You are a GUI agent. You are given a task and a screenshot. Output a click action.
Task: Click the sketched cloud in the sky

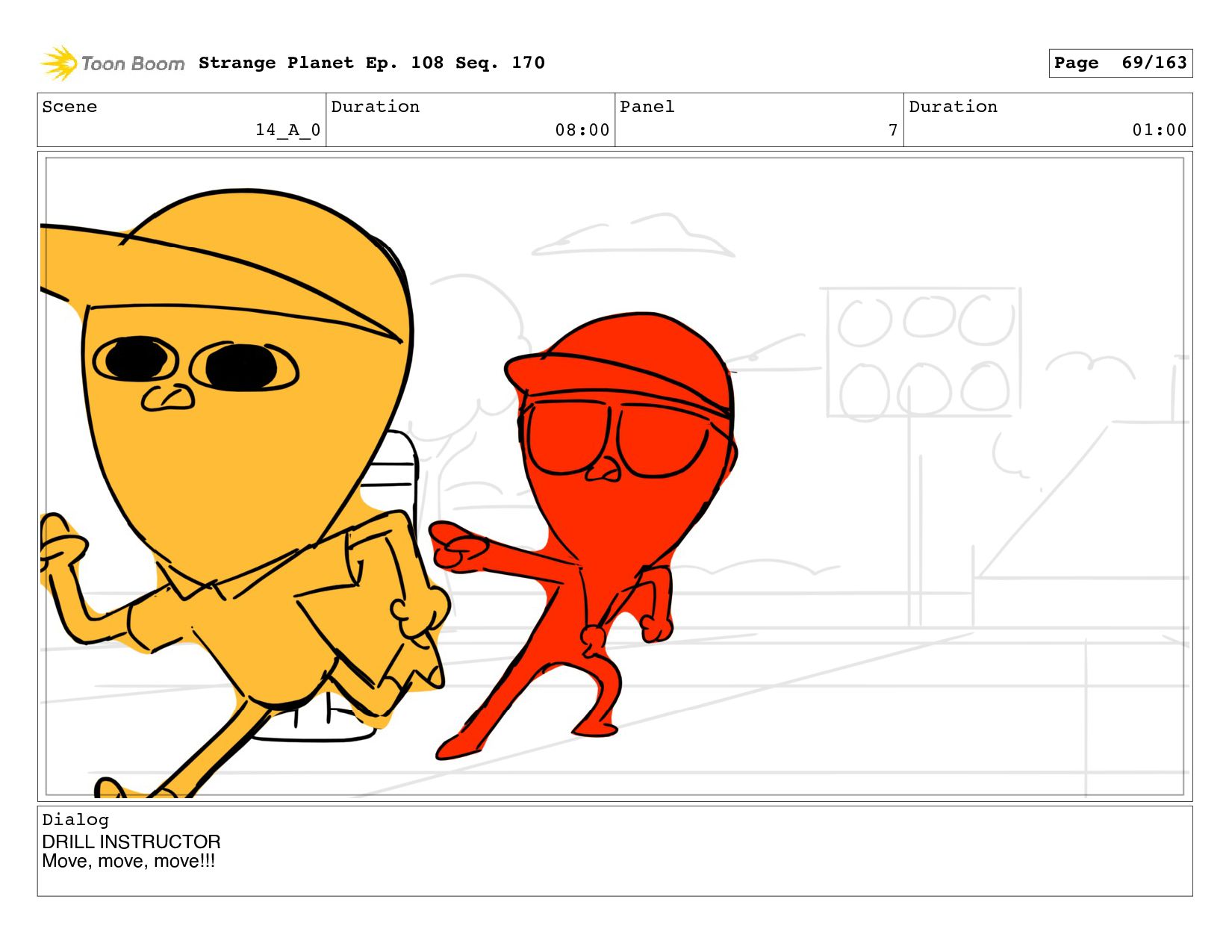pyautogui.click(x=635, y=237)
